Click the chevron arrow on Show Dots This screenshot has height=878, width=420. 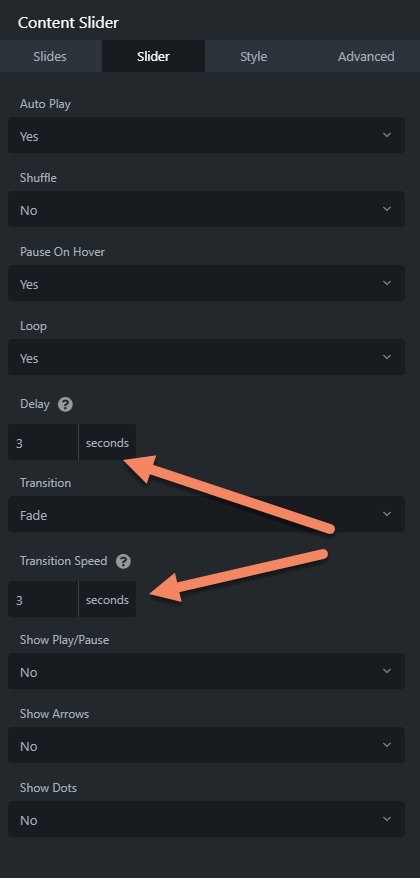[386, 819]
